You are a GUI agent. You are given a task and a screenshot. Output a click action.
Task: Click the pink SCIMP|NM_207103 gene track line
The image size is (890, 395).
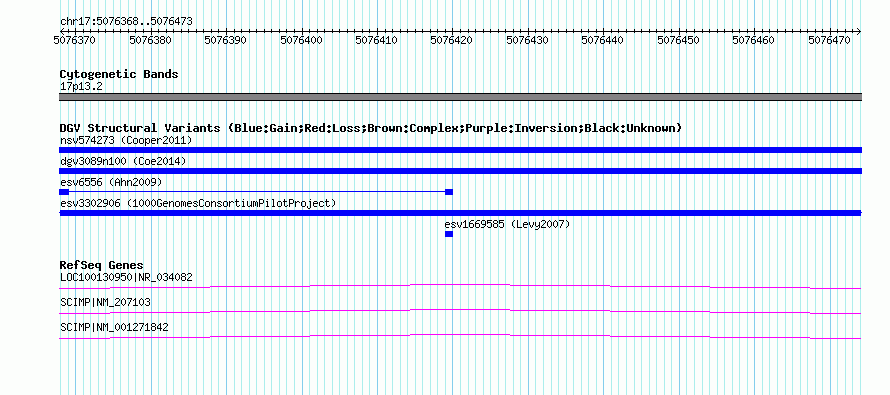click(x=460, y=312)
